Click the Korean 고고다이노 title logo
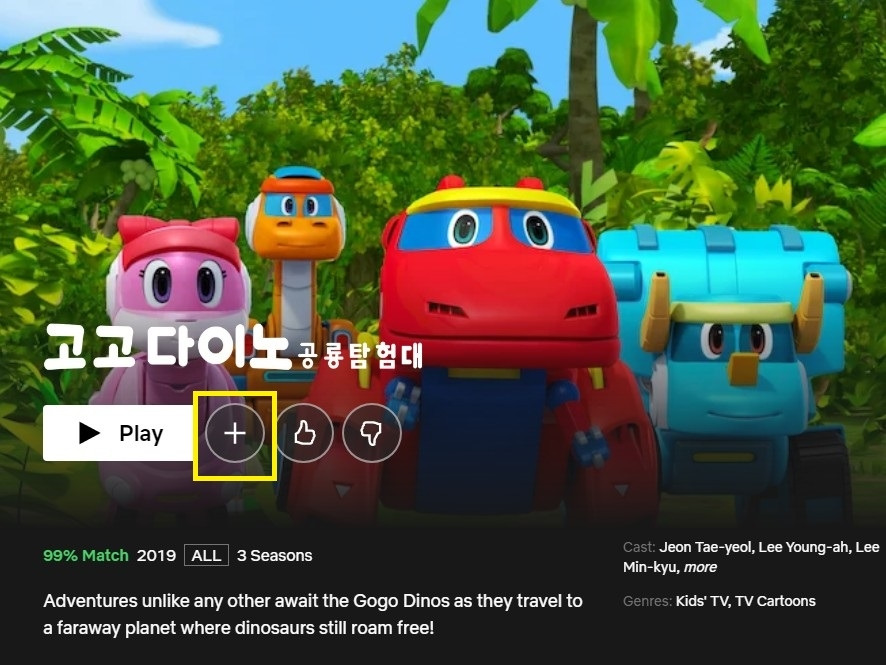 click(x=233, y=347)
